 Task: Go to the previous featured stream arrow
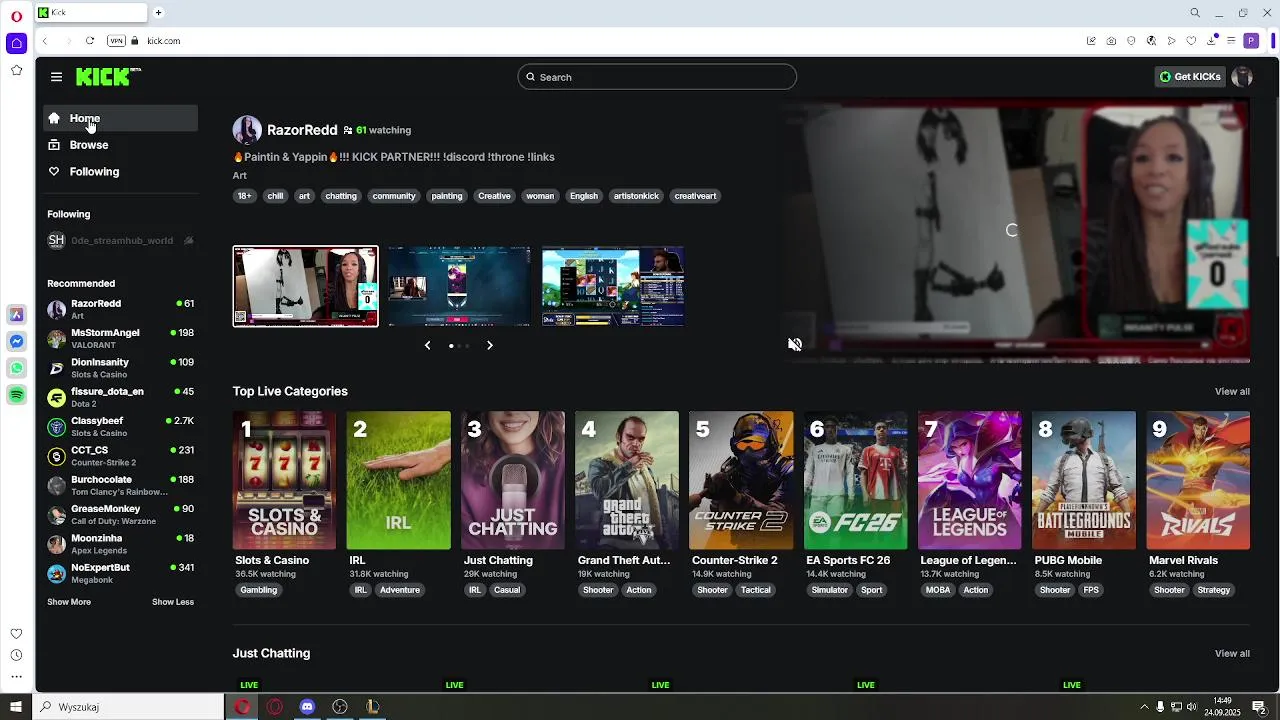click(x=427, y=345)
